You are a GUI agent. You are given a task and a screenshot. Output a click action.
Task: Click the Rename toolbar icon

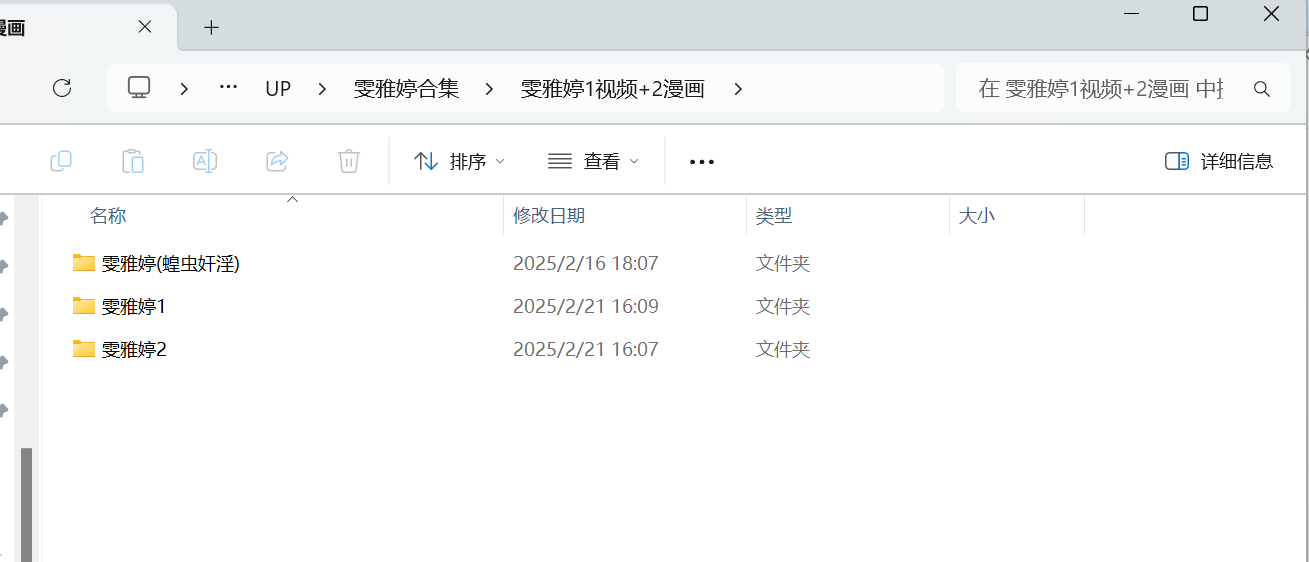tap(205, 161)
